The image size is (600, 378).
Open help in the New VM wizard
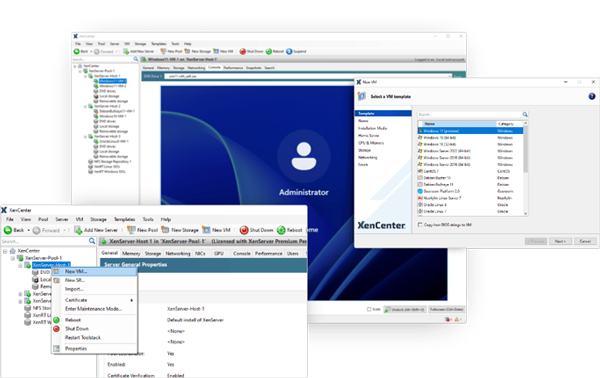click(592, 96)
